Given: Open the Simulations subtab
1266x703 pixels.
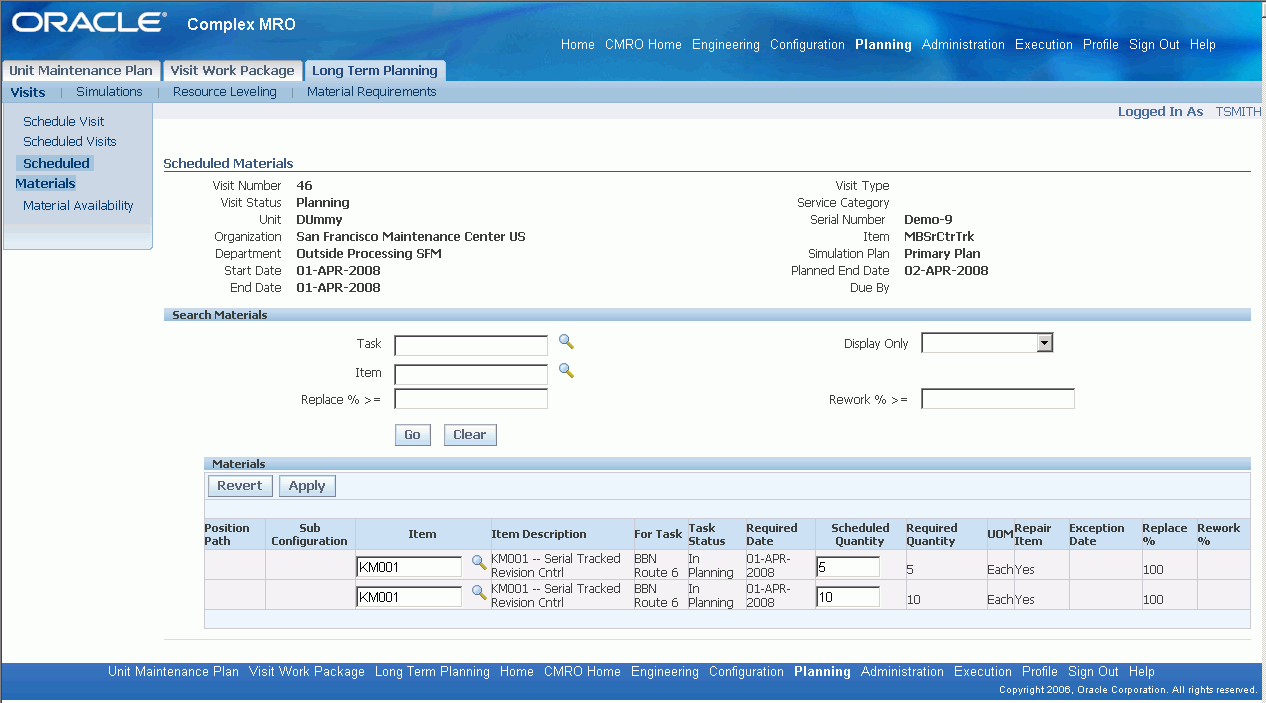Looking at the screenshot, I should point(109,92).
